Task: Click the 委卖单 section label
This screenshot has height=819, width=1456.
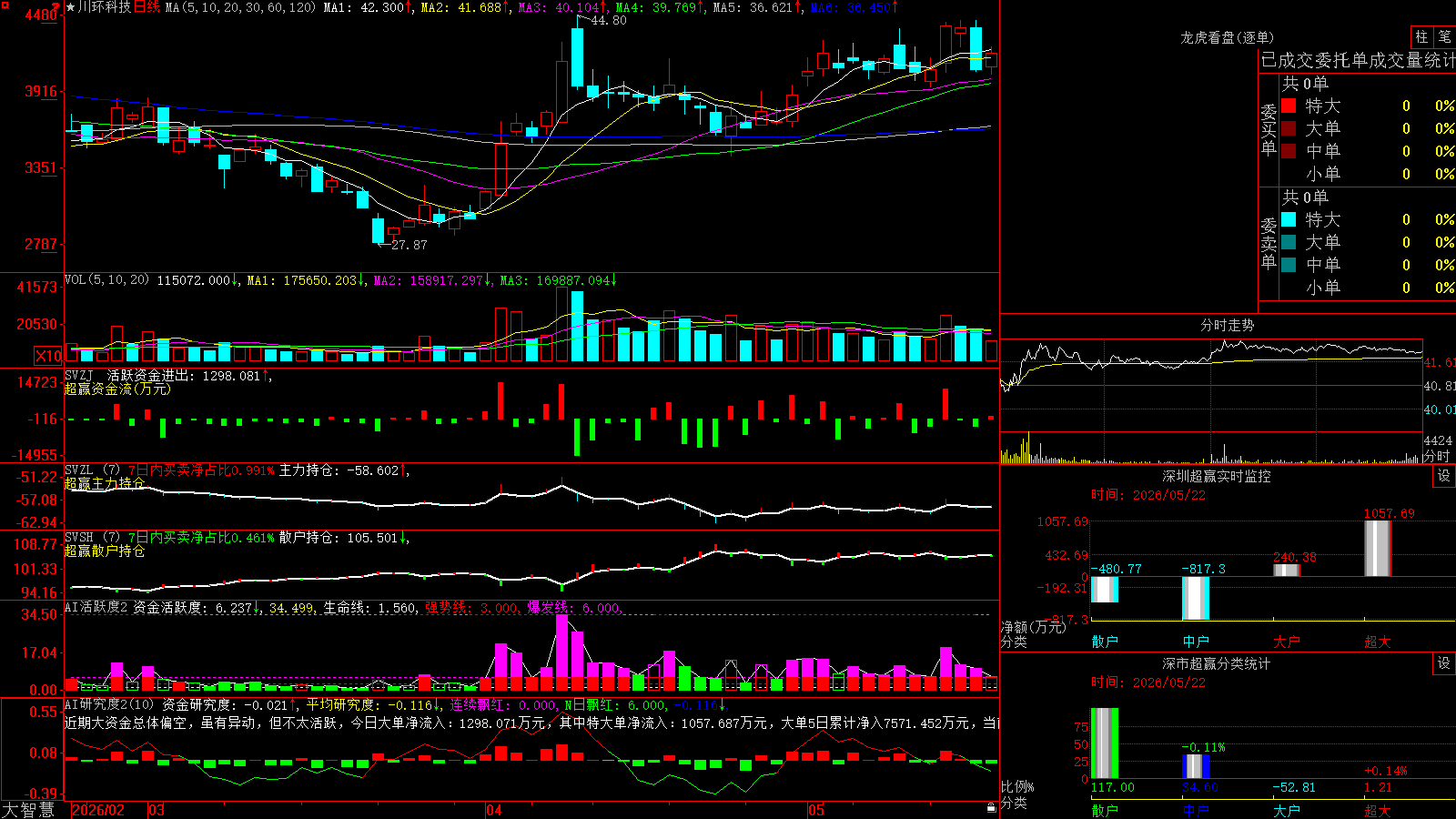Action: [x=1269, y=243]
